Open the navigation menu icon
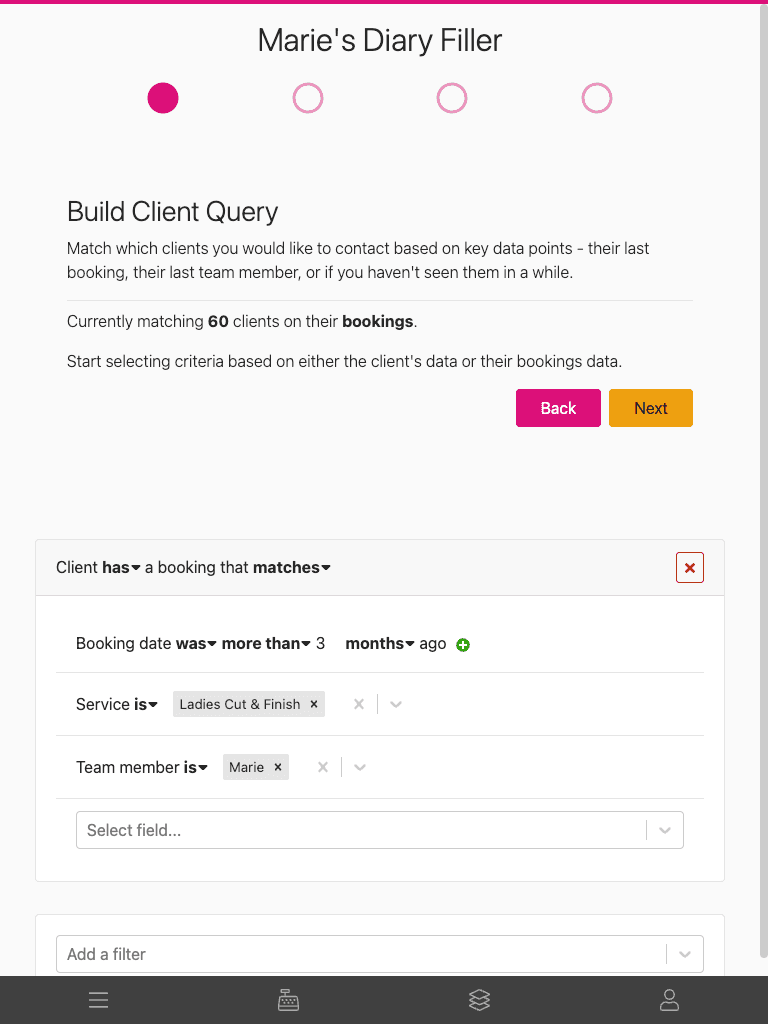 (x=98, y=1000)
